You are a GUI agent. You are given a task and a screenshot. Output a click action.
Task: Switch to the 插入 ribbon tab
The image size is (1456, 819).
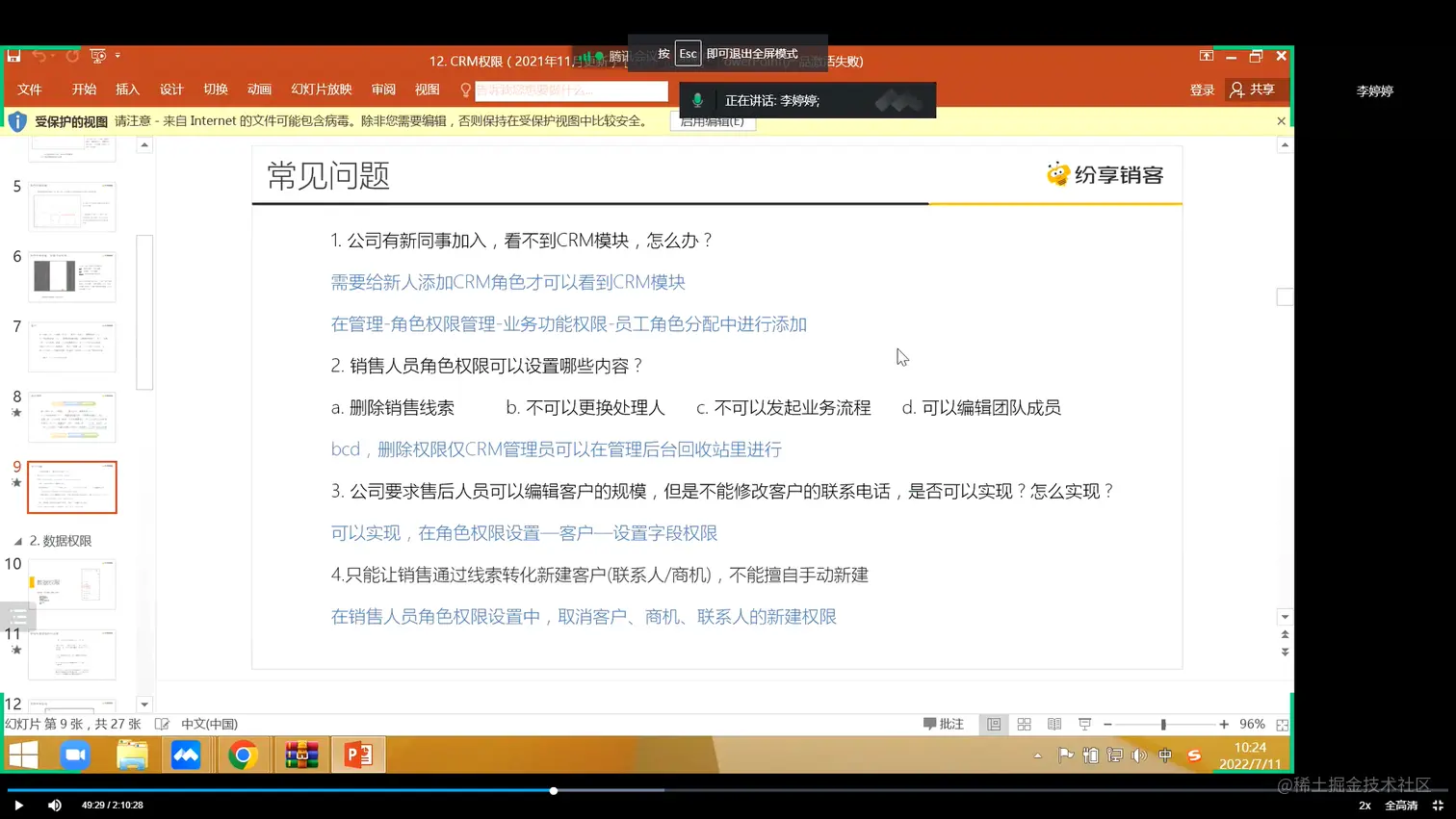(x=127, y=90)
